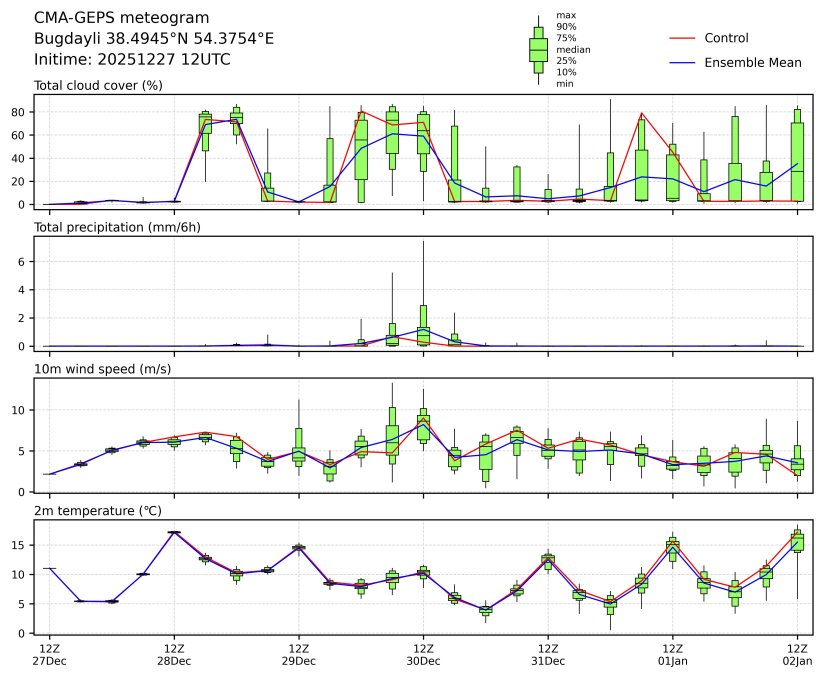Screen dimensions: 824x678
Task: Click the 12Z 02Jan time axis label
Action: click(797, 655)
